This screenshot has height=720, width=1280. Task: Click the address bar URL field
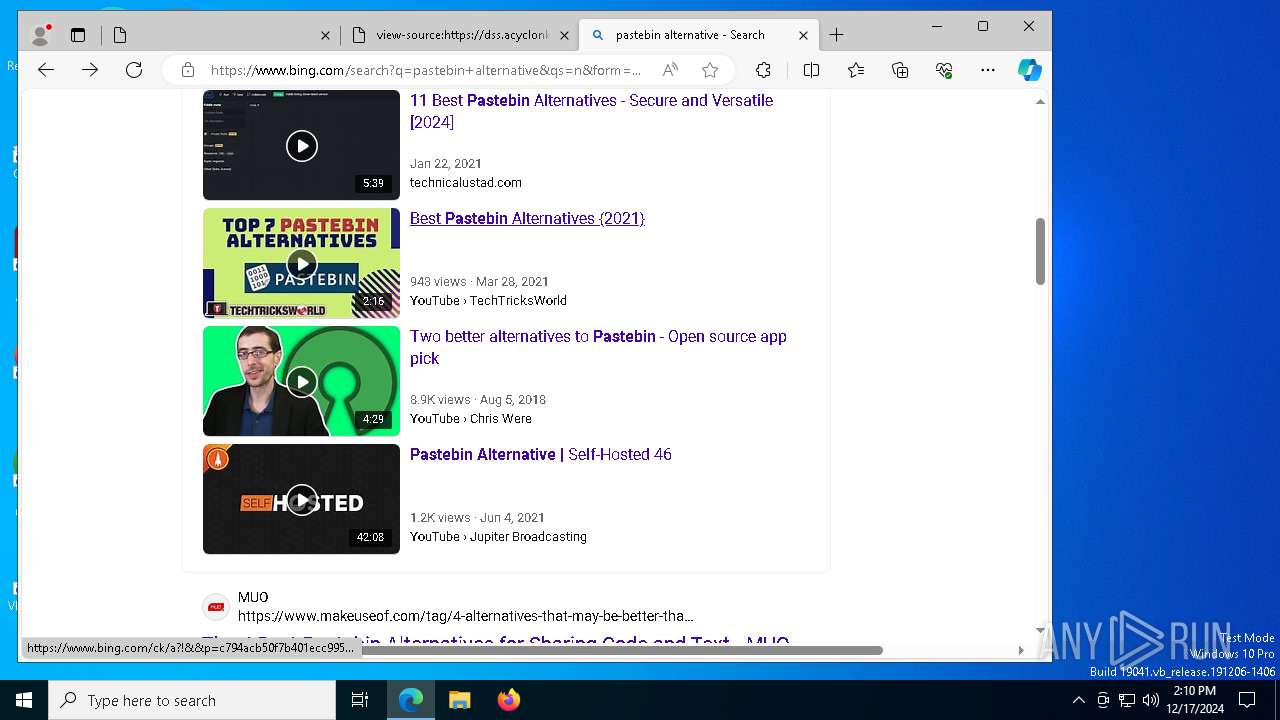click(425, 70)
